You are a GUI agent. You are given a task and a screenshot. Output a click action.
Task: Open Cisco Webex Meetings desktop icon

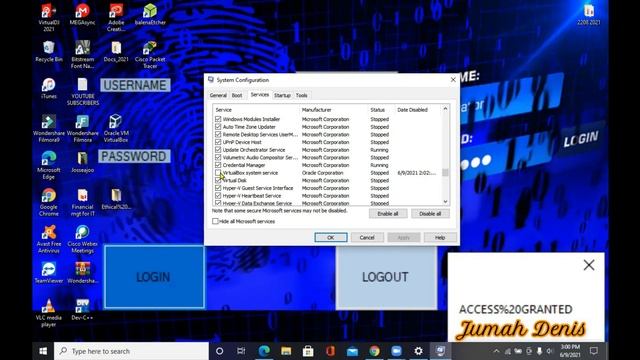82,239
